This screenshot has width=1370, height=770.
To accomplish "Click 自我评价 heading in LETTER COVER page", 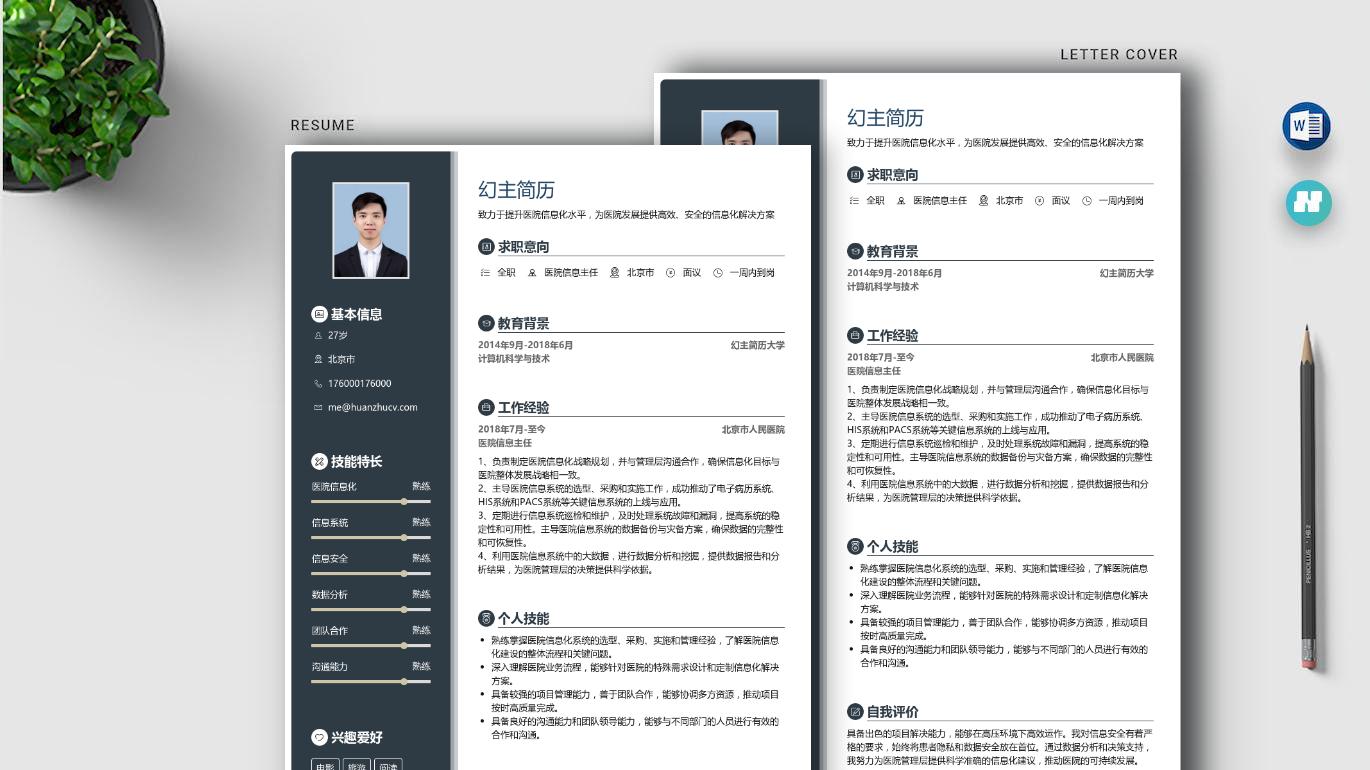I will click(x=893, y=712).
